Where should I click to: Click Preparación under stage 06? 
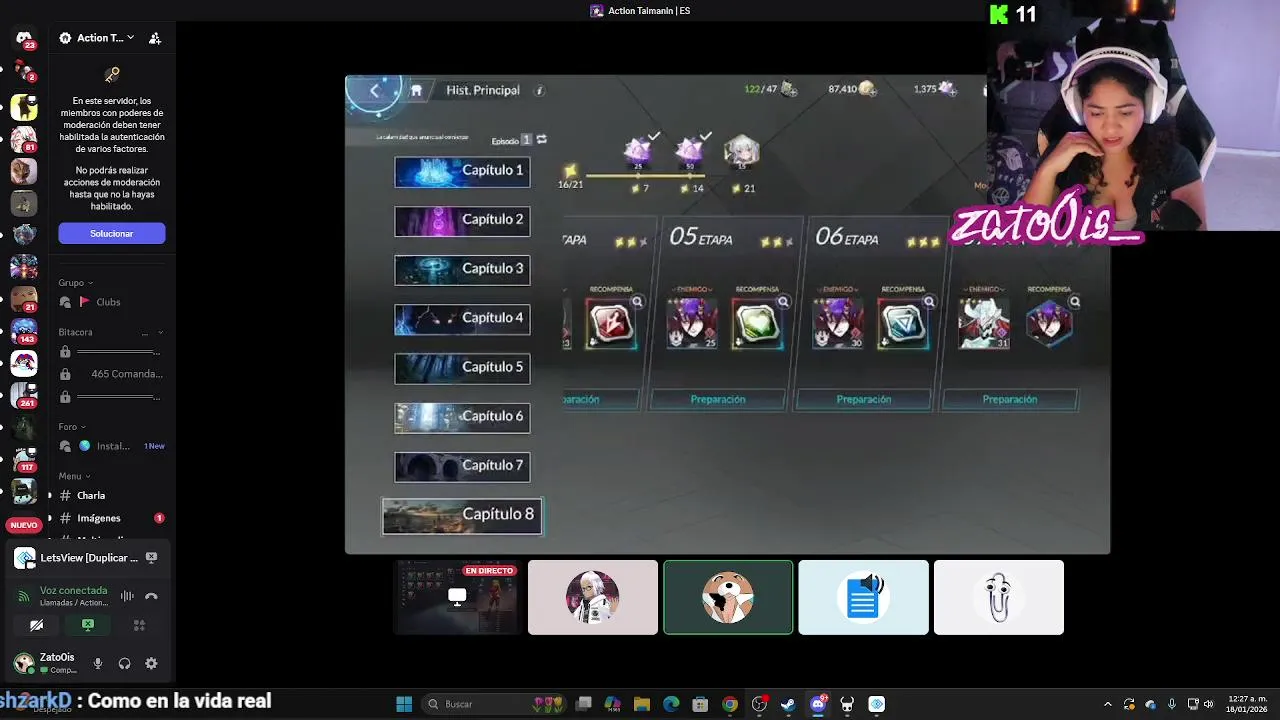864,399
